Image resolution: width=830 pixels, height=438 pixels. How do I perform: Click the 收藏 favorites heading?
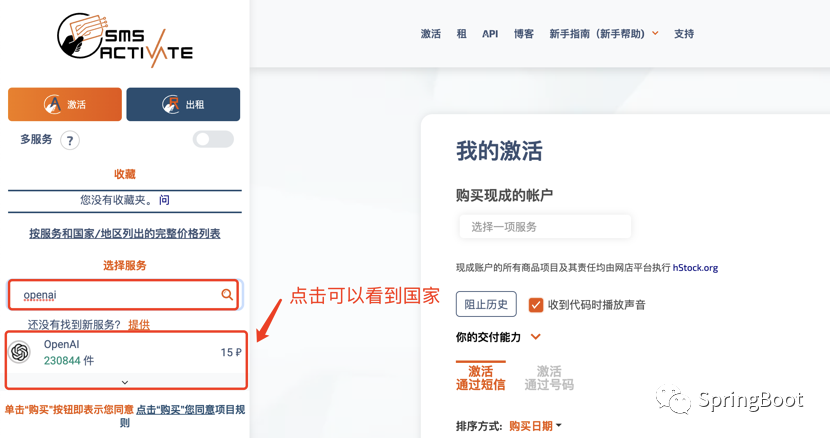pos(125,174)
